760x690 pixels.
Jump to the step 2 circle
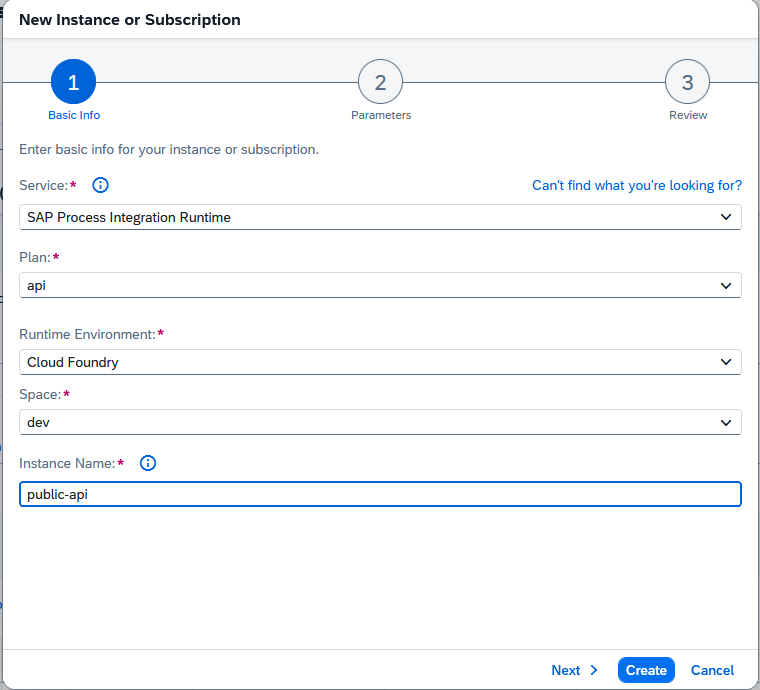click(x=380, y=83)
